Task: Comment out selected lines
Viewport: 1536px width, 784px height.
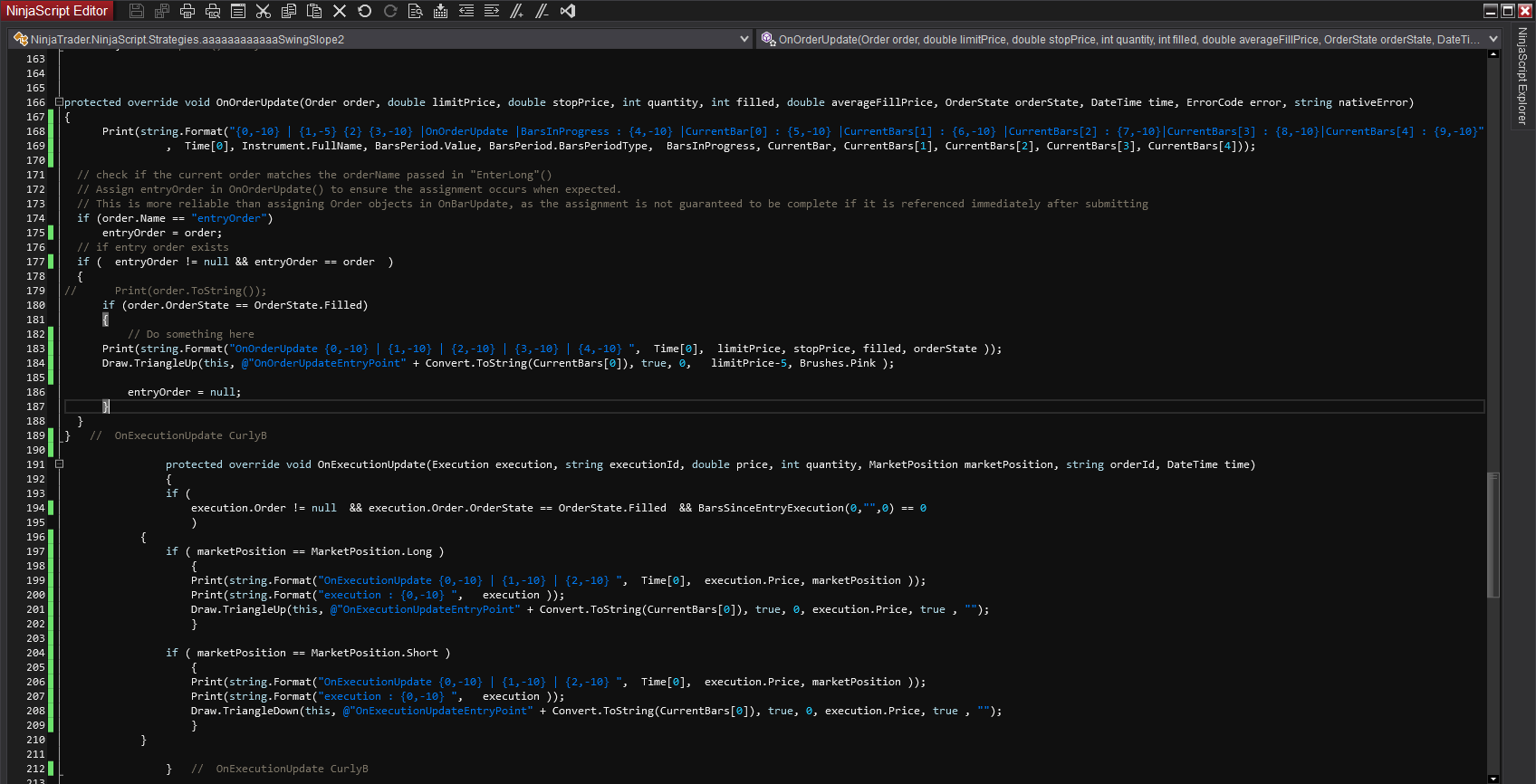Action: pos(517,11)
